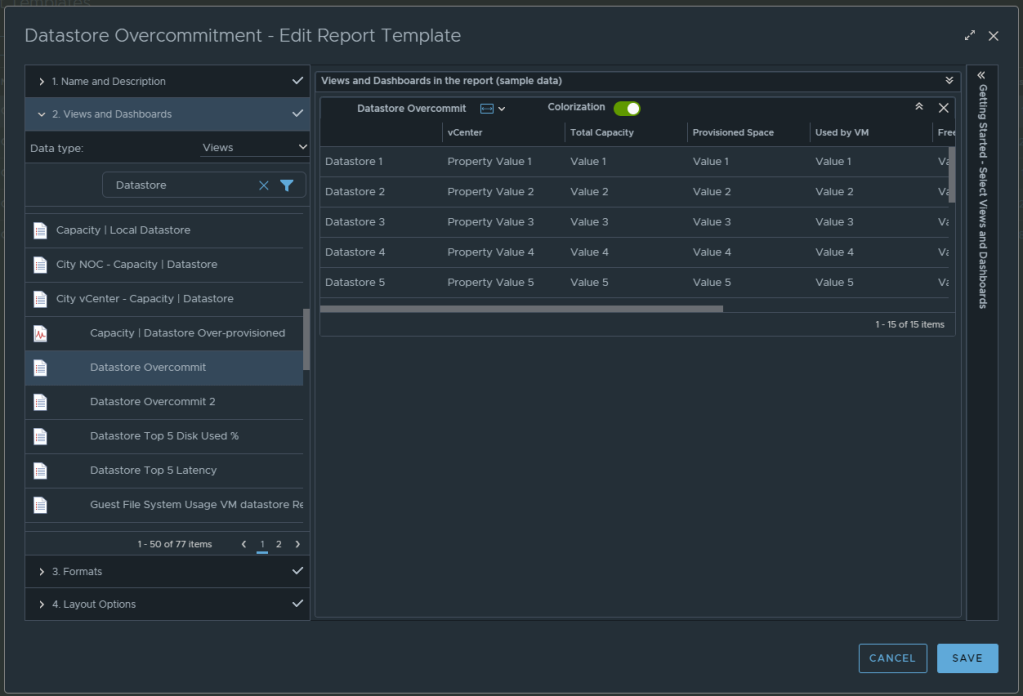Click the horizontal scrollbar in preview table
This screenshot has width=1023, height=696.
pyautogui.click(x=521, y=309)
